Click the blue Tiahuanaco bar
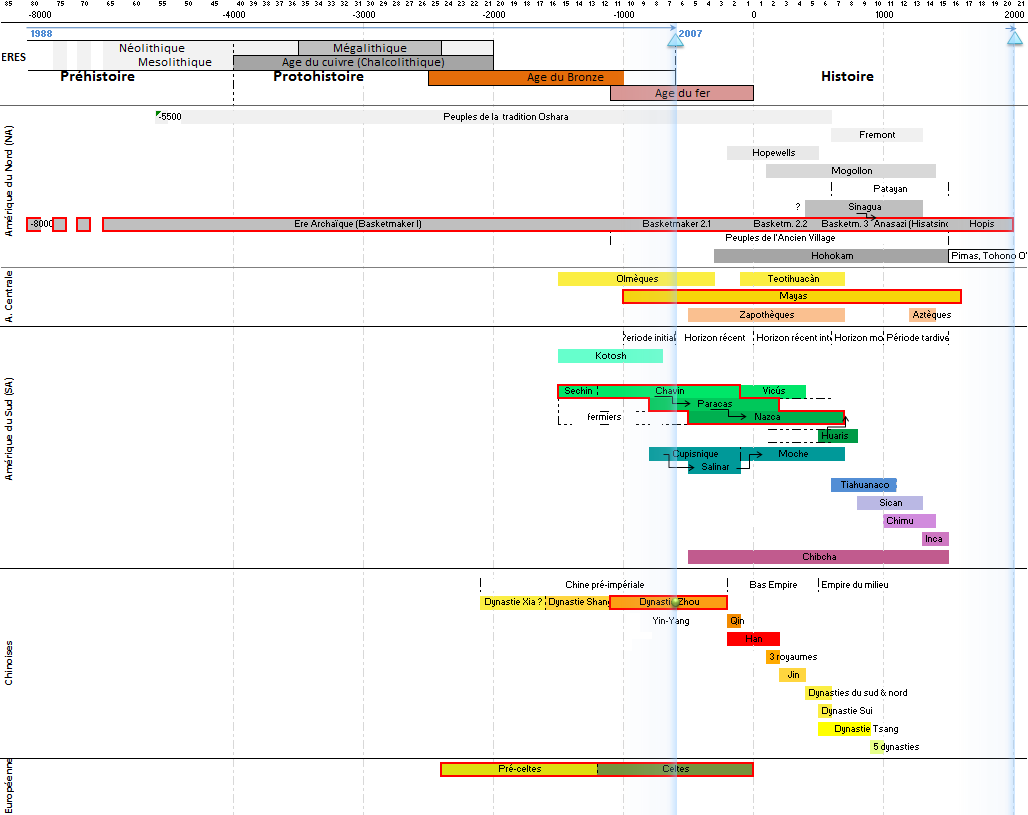 pos(863,485)
